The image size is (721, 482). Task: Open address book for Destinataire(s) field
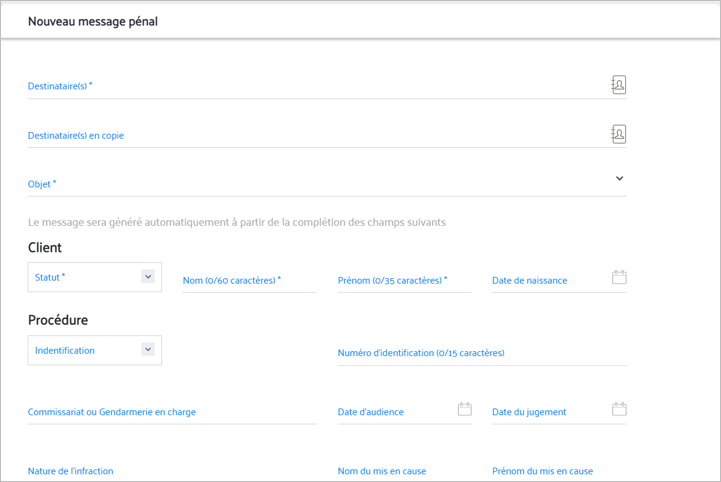619,85
